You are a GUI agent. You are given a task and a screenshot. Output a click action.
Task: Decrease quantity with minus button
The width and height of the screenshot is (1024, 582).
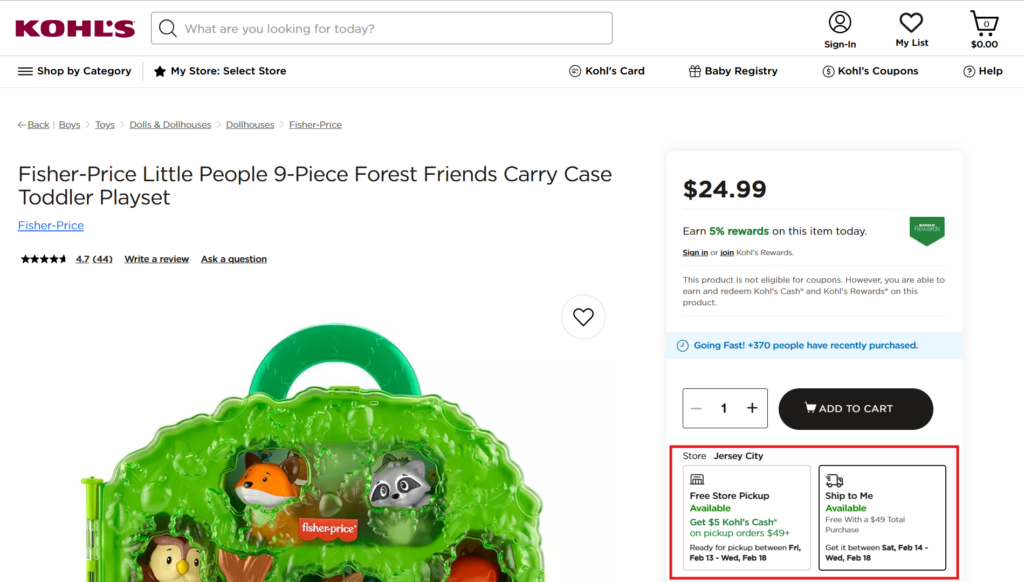pos(696,408)
